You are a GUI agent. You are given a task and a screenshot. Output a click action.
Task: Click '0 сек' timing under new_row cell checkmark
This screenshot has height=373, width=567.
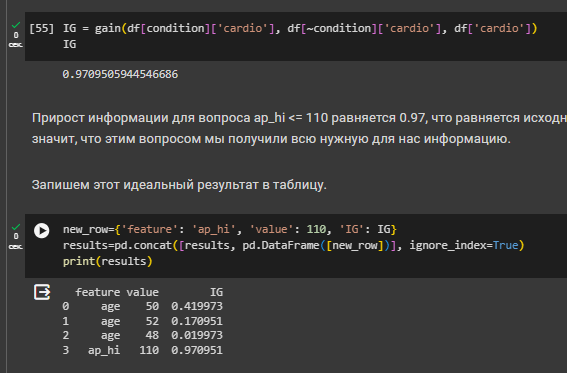click(x=16, y=241)
